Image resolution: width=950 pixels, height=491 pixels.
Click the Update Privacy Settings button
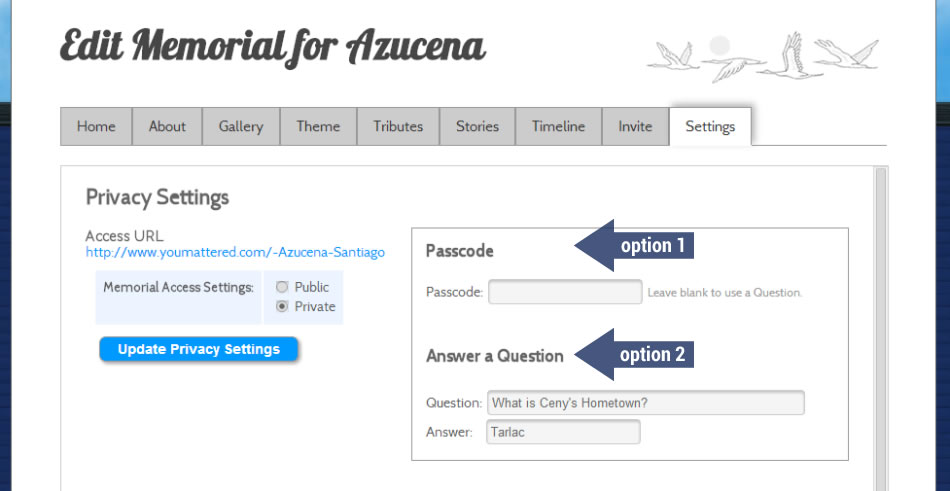[199, 349]
